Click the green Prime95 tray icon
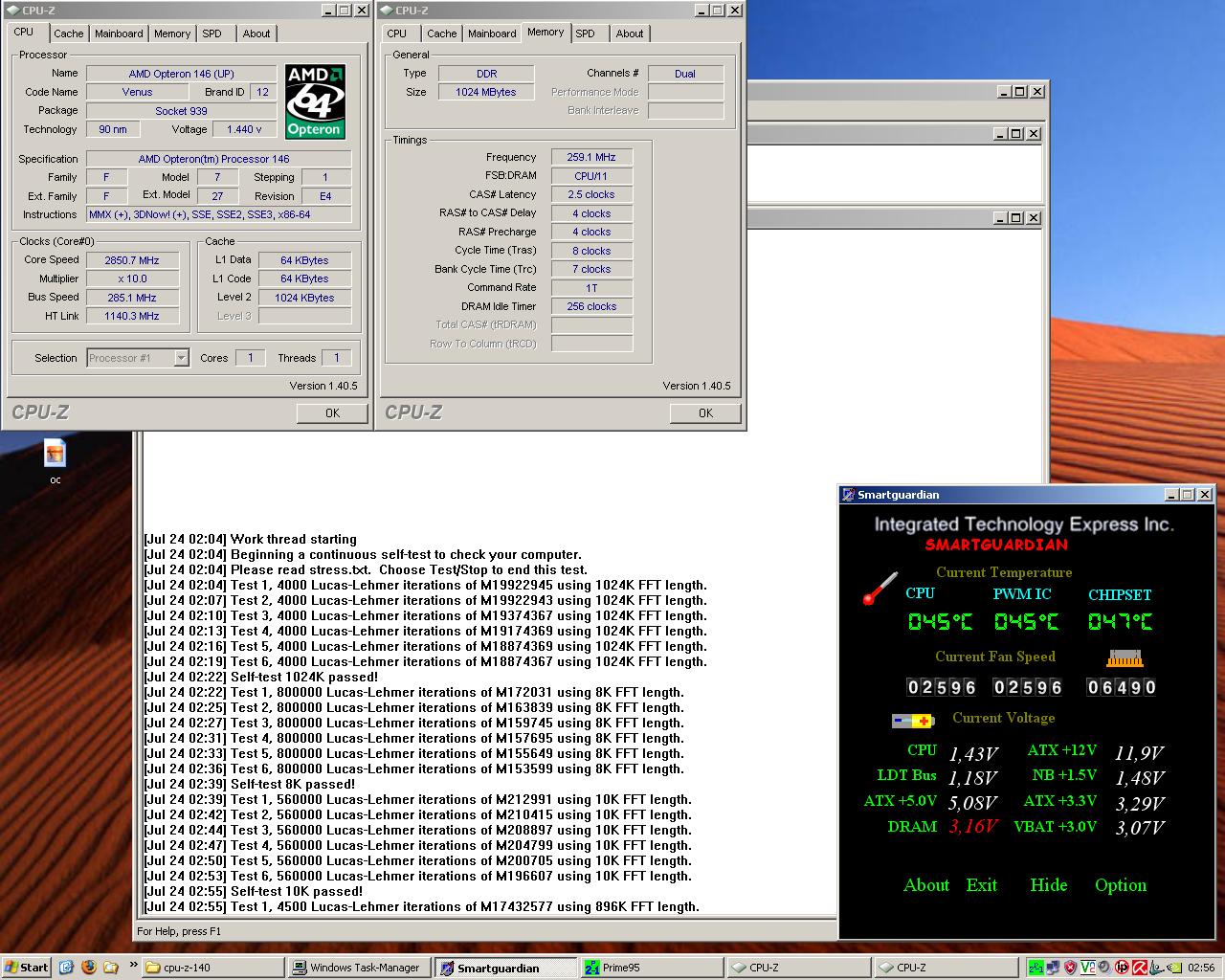 [x=1036, y=968]
